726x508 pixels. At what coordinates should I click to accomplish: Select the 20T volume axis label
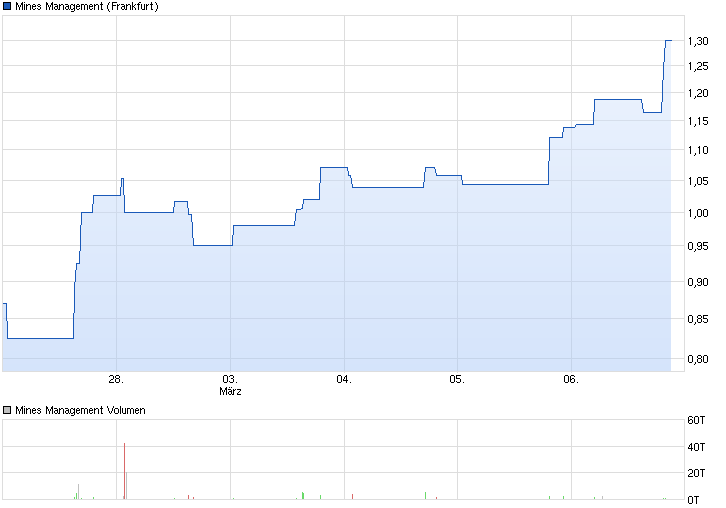pyautogui.click(x=696, y=473)
